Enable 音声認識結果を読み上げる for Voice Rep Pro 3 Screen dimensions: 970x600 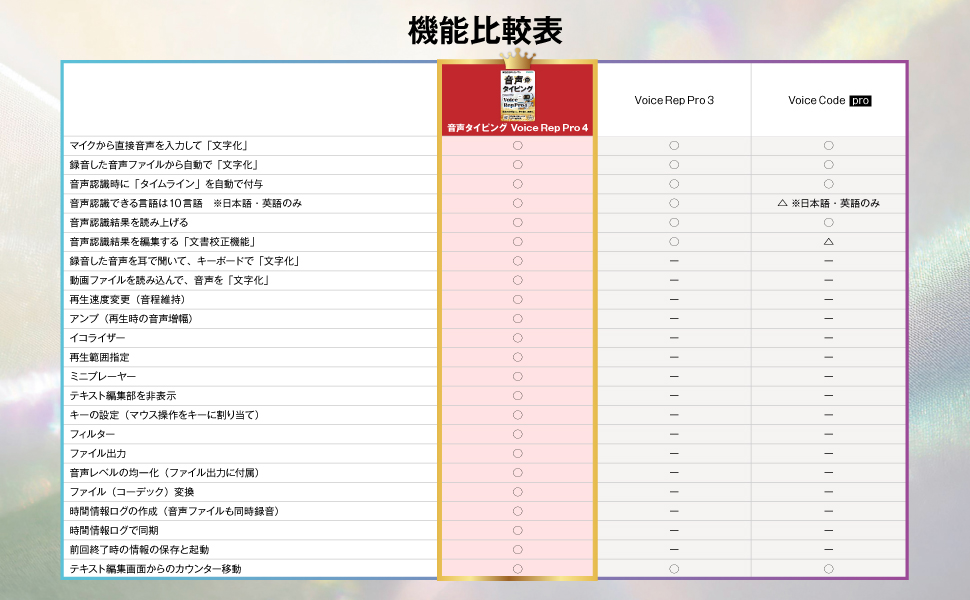point(673,222)
